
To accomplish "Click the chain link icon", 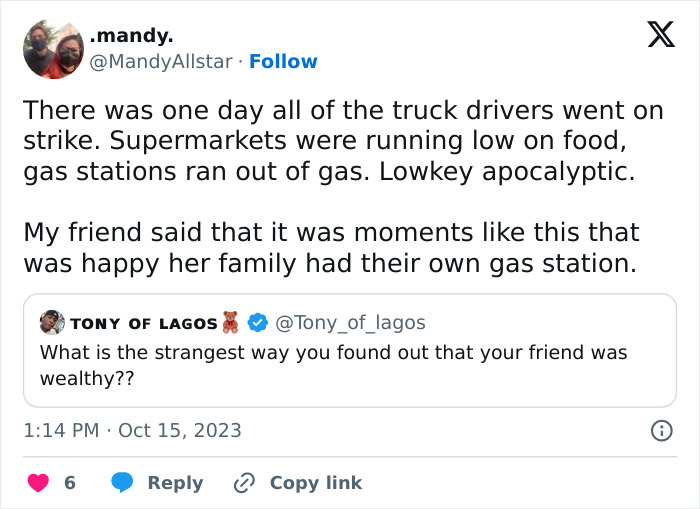I will (244, 483).
